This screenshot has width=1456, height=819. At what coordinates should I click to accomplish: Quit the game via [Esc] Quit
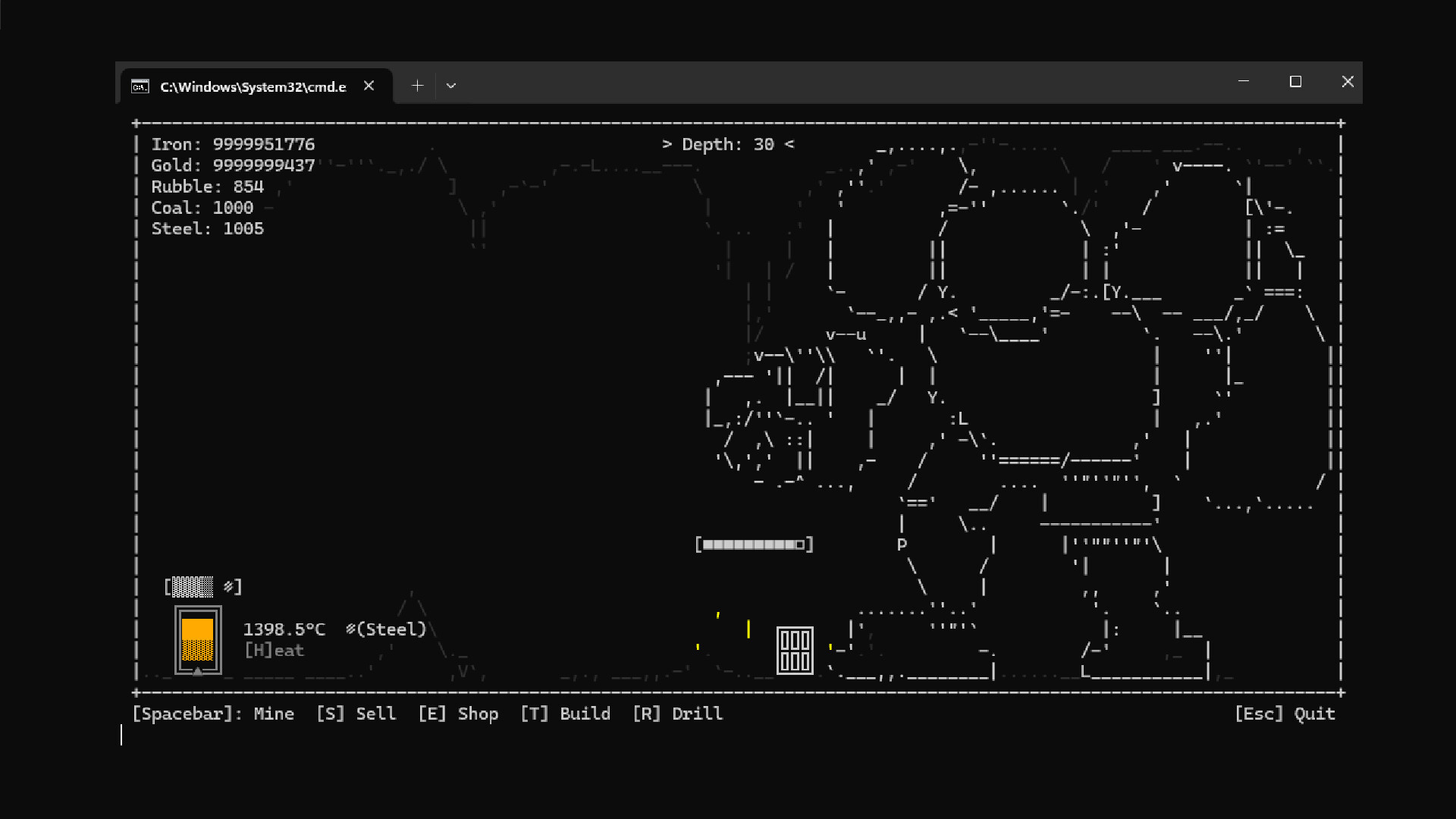pyautogui.click(x=1285, y=714)
